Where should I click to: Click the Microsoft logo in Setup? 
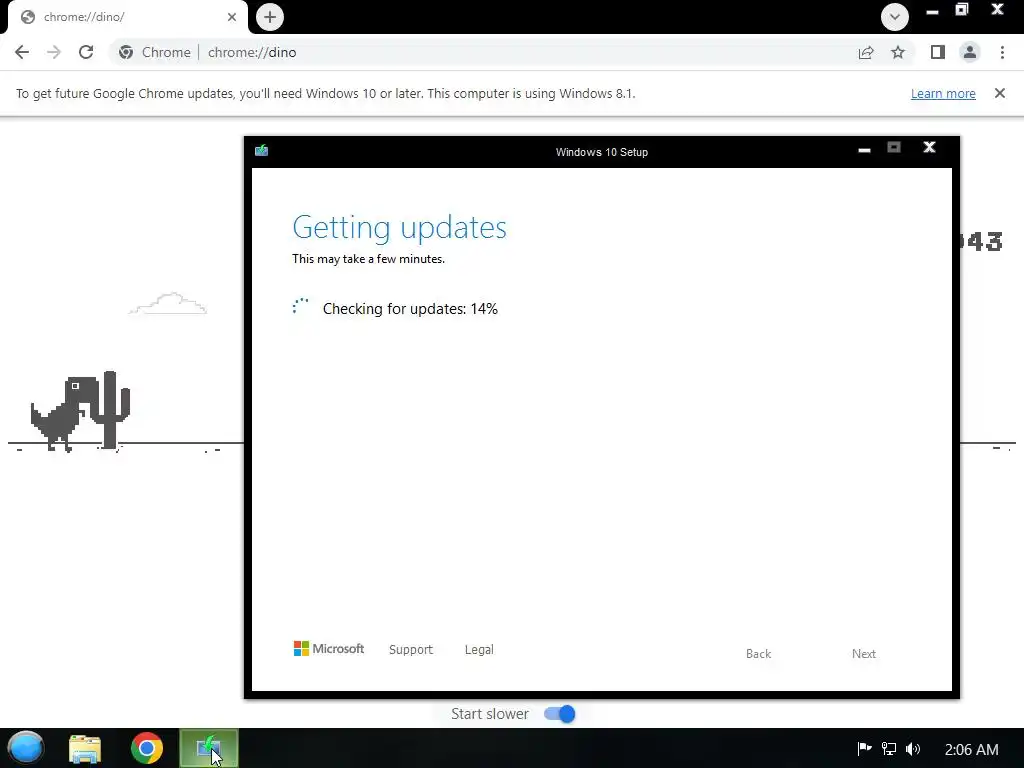[x=328, y=648]
